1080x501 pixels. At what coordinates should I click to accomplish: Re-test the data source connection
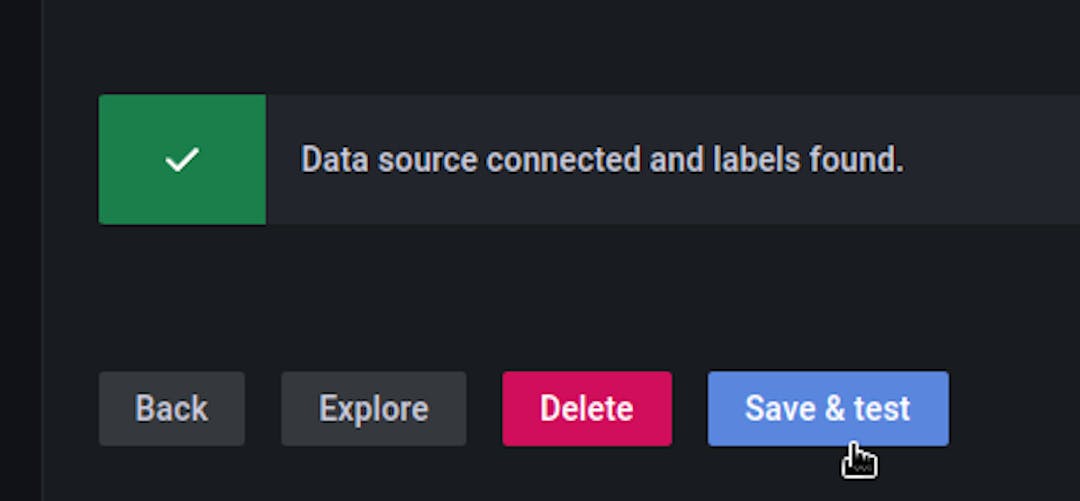click(827, 408)
